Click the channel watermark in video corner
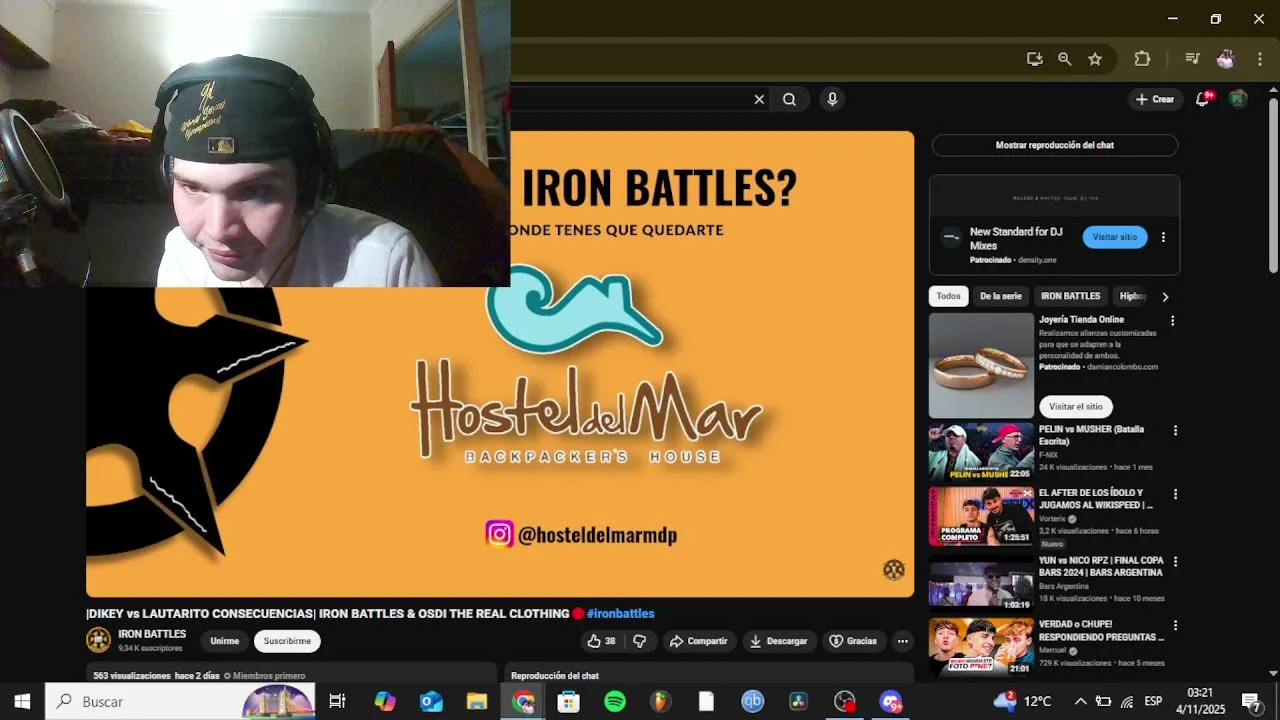The height and width of the screenshot is (720, 1280). point(894,569)
